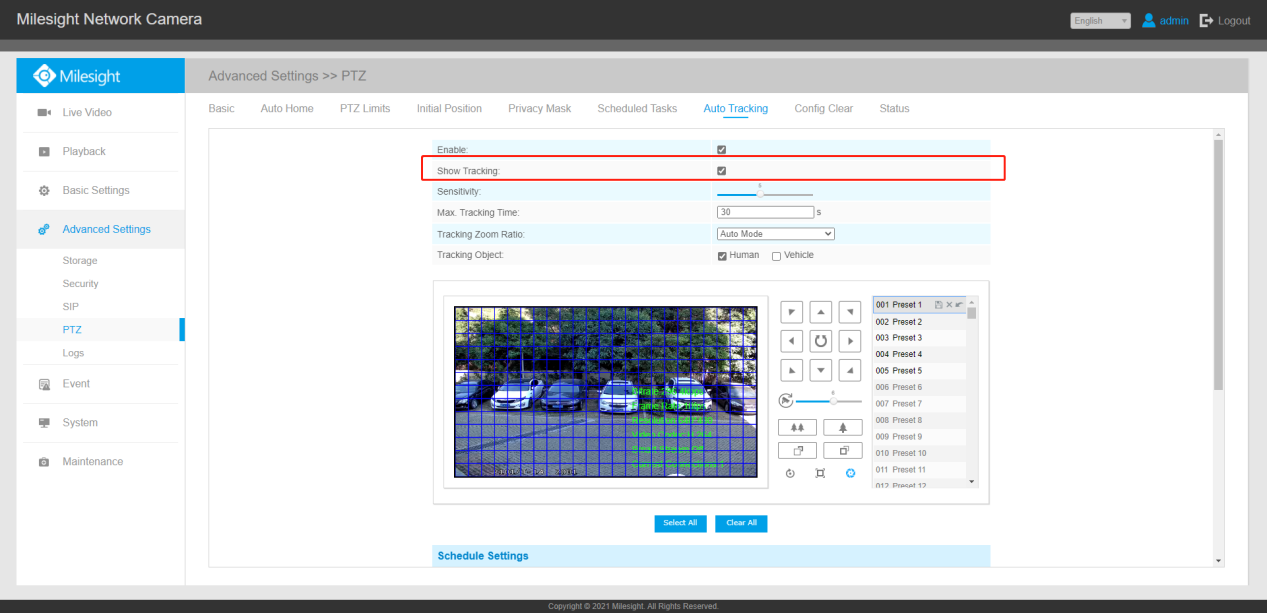Open the SIP settings item

(x=70, y=307)
